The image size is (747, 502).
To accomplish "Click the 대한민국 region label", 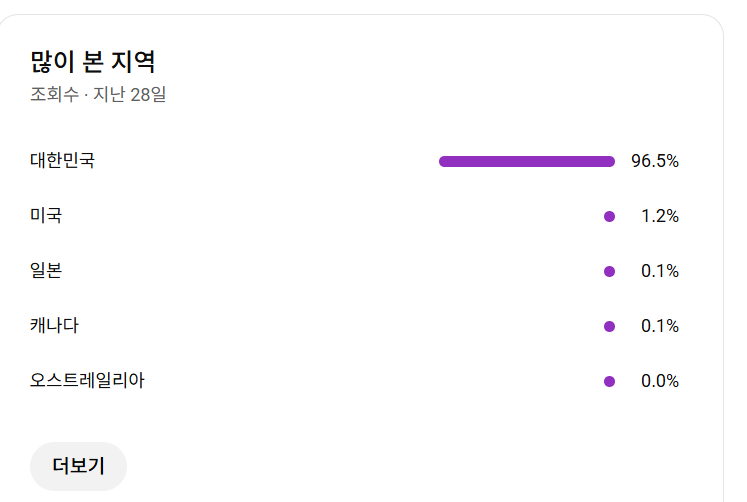I will 62,160.
